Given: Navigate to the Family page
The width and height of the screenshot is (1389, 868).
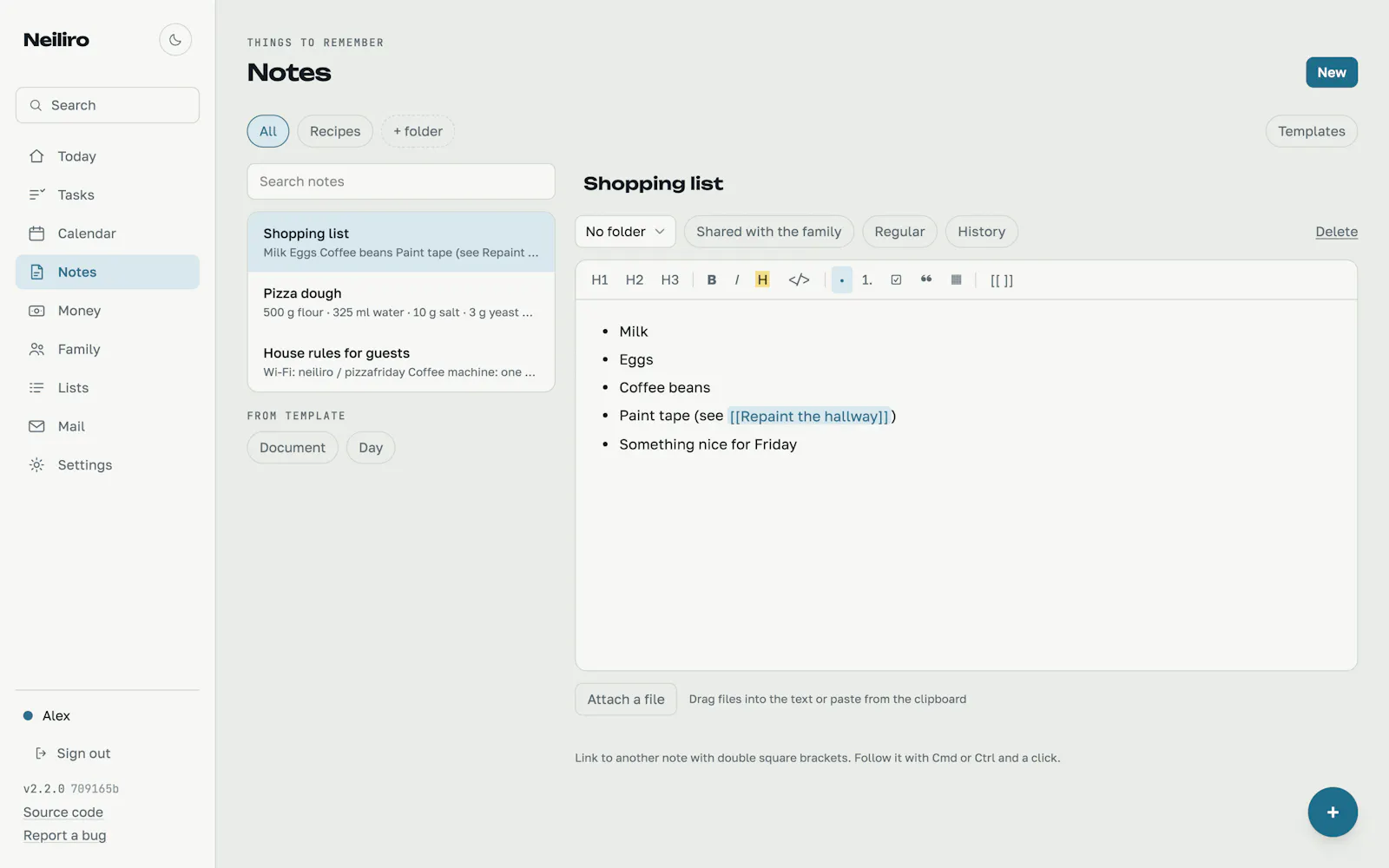Looking at the screenshot, I should click(108, 350).
